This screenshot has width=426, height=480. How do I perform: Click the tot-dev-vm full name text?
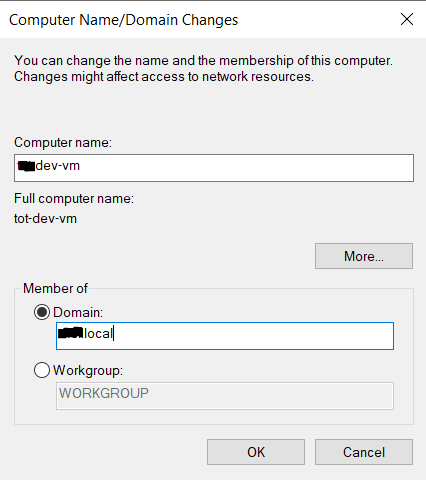pos(45,219)
